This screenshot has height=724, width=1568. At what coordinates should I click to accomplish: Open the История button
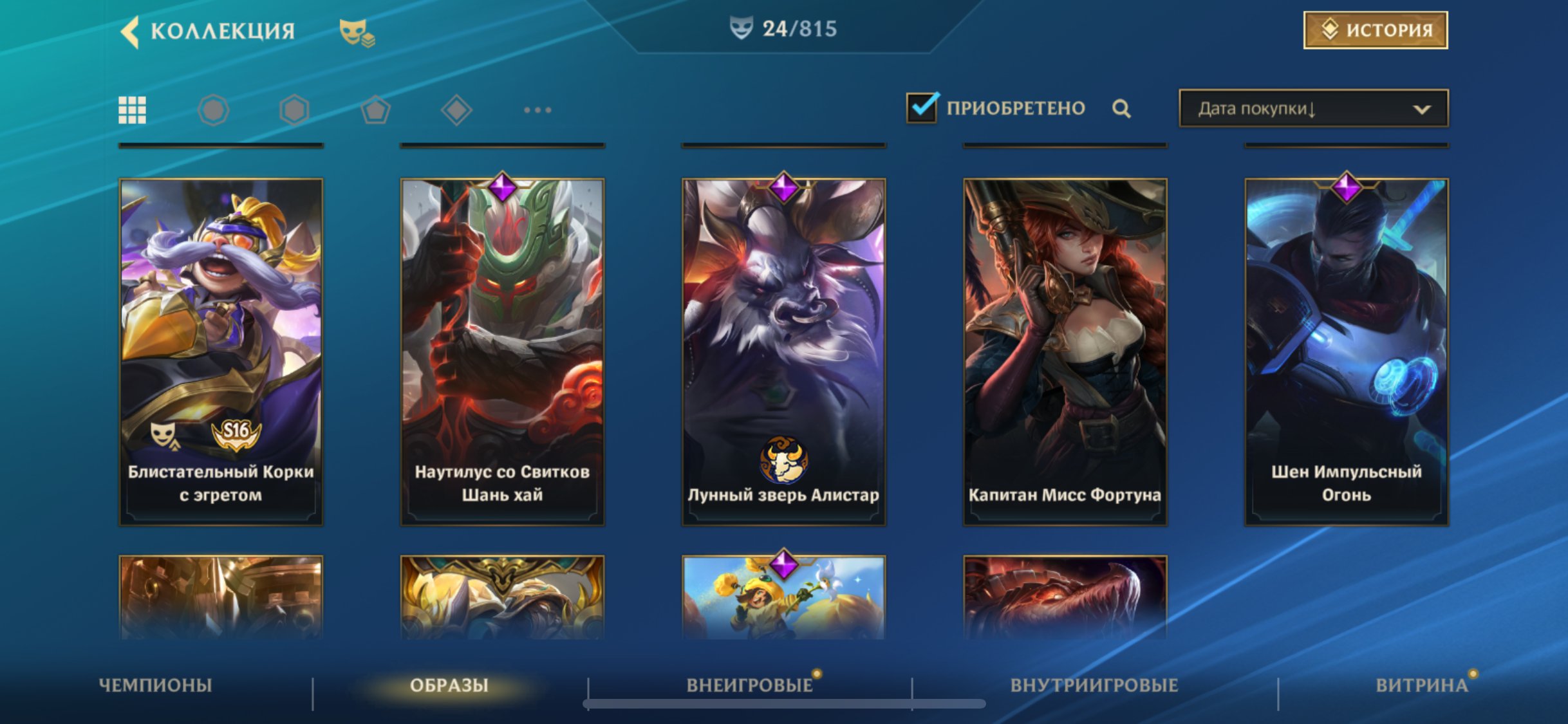click(1376, 30)
